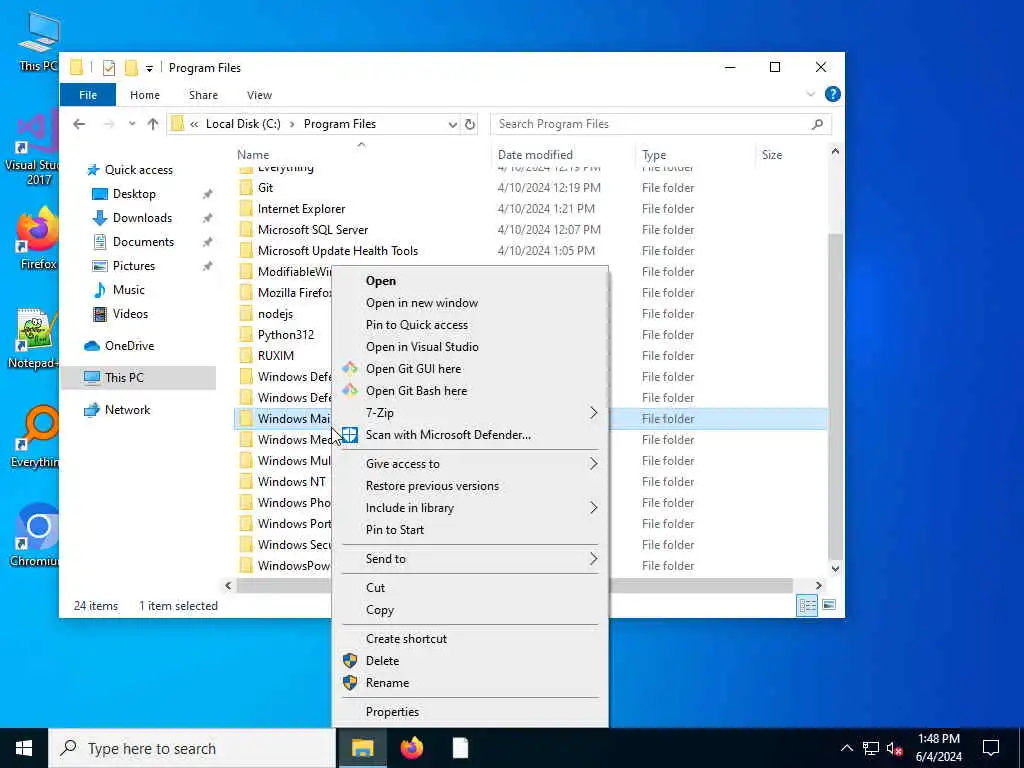Screen dimensions: 1024x768
Task: Open Firefox from the taskbar
Action: tap(411, 748)
